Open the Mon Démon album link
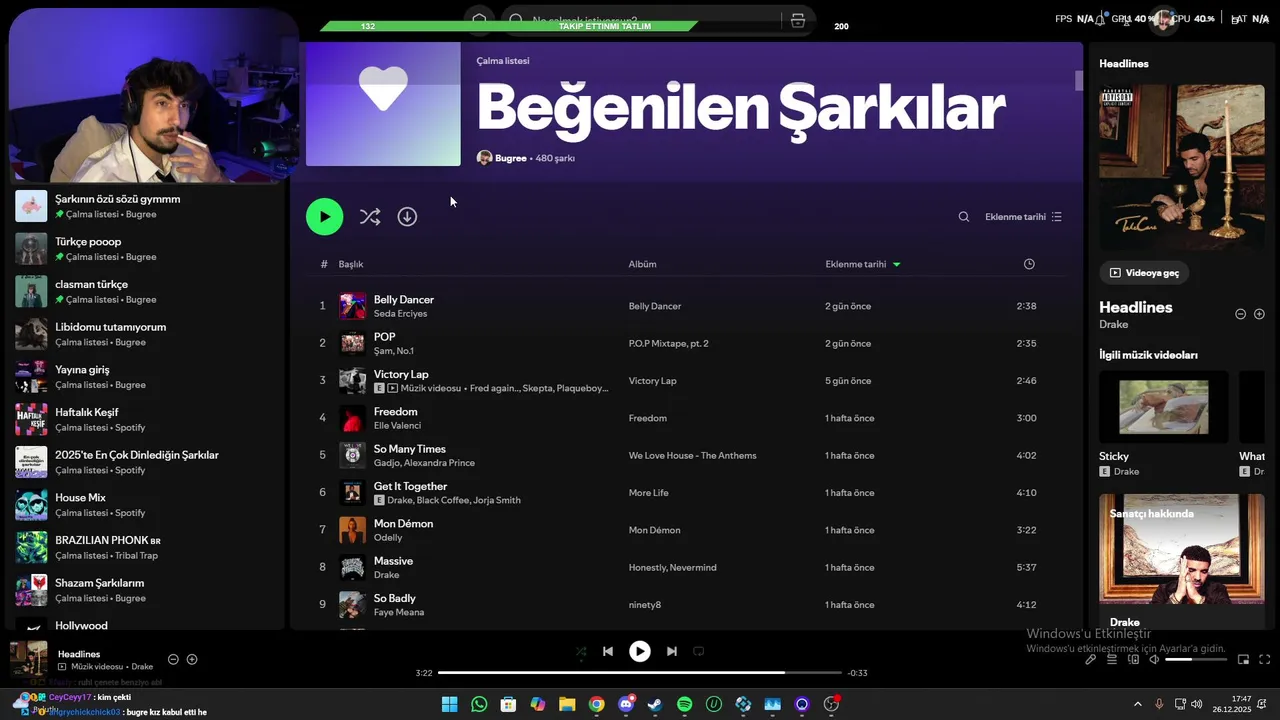1280x720 pixels. click(x=654, y=530)
